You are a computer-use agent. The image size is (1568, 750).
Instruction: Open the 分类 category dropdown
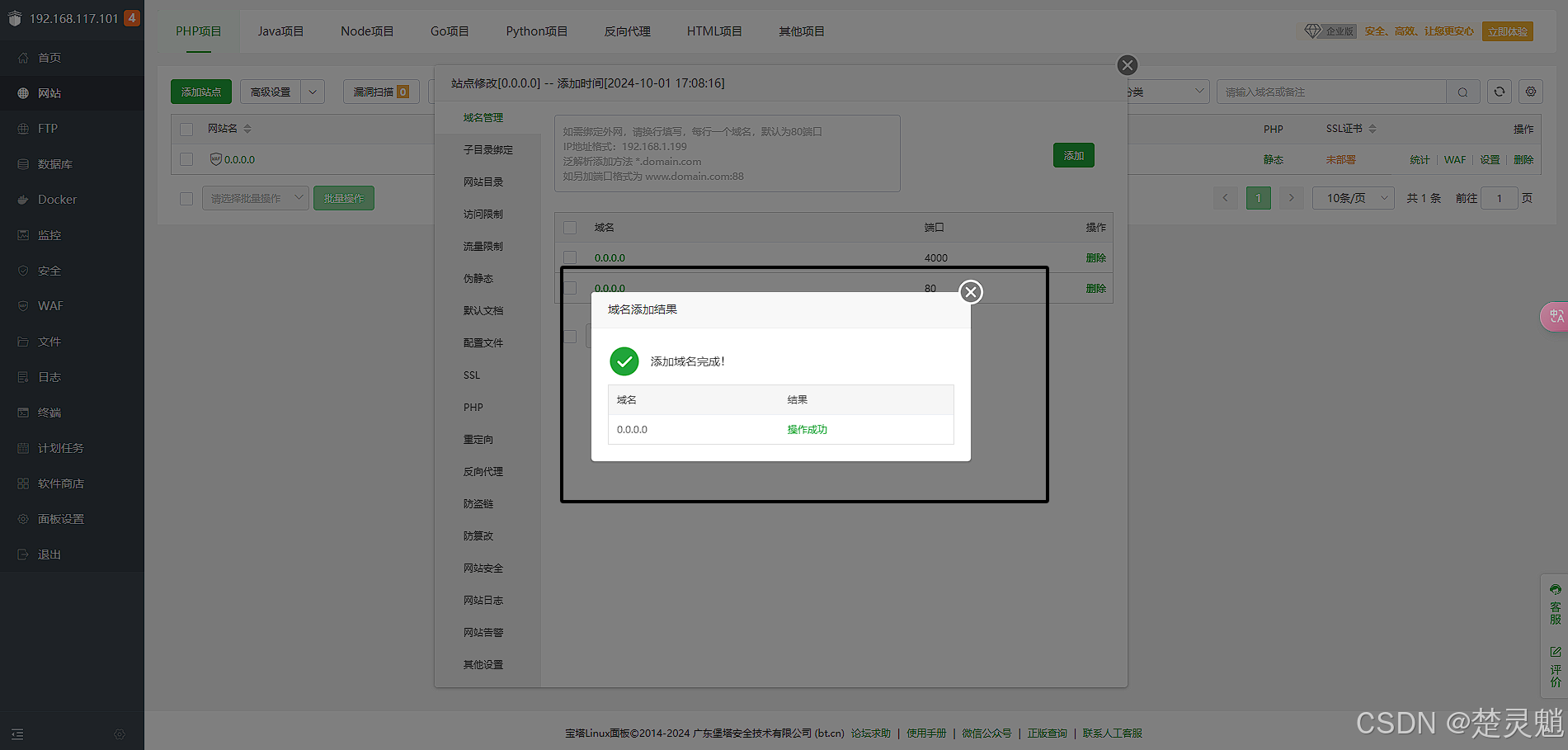pos(1167,92)
